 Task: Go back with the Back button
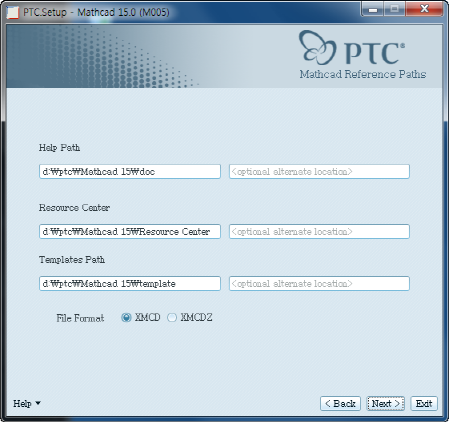coord(340,403)
